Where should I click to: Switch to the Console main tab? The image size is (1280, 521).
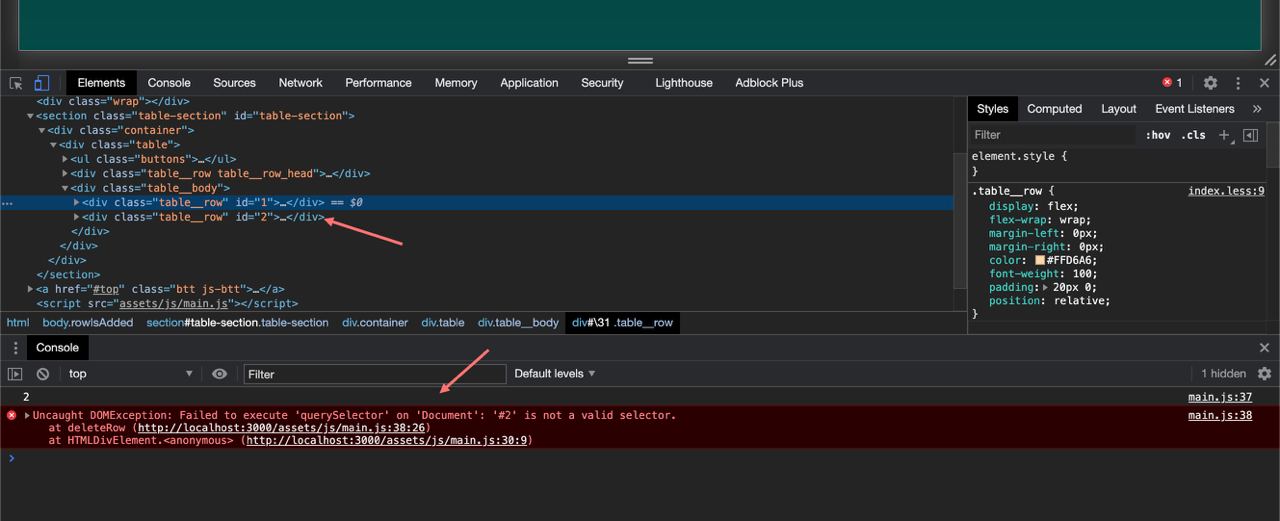coord(169,83)
